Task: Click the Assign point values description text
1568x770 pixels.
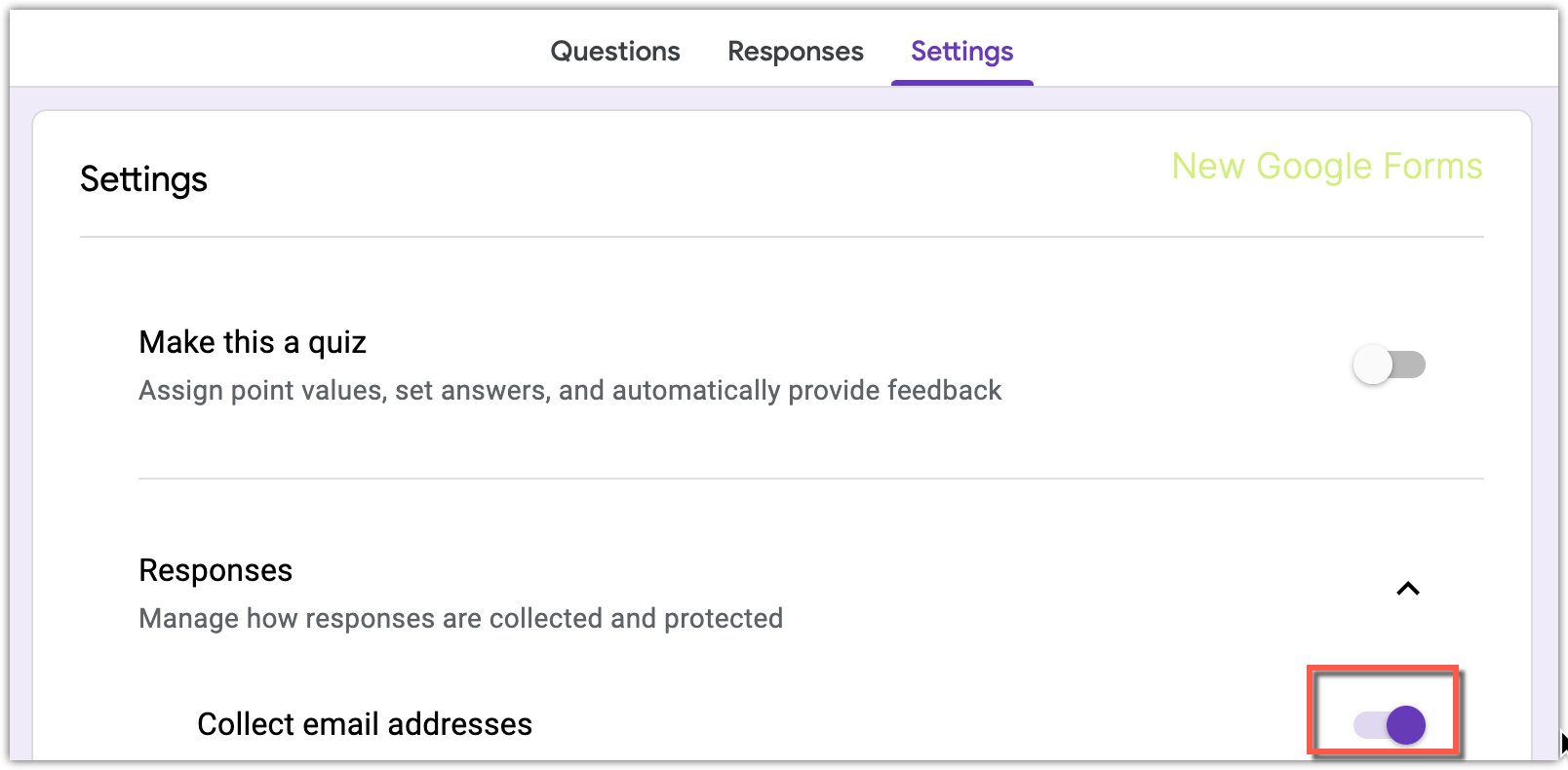Action: pyautogui.click(x=570, y=390)
